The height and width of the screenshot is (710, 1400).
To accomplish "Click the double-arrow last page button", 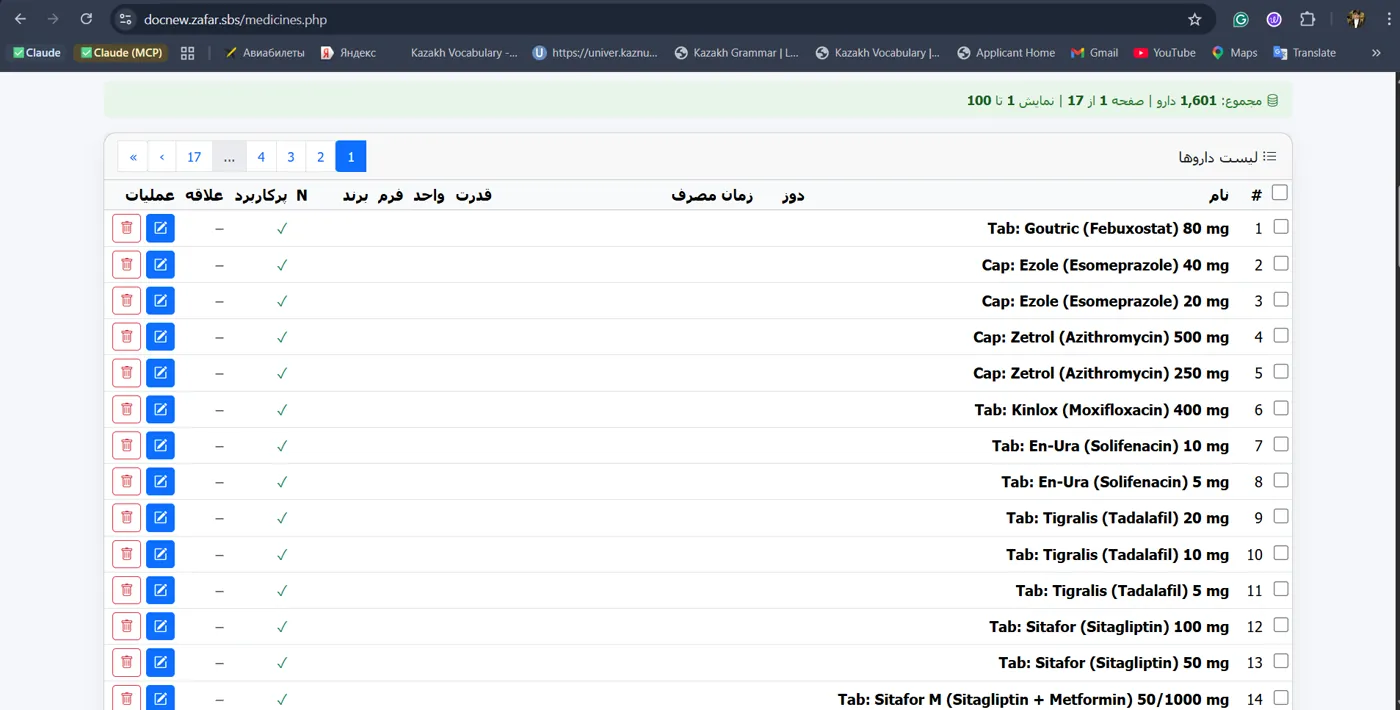I will [133, 156].
